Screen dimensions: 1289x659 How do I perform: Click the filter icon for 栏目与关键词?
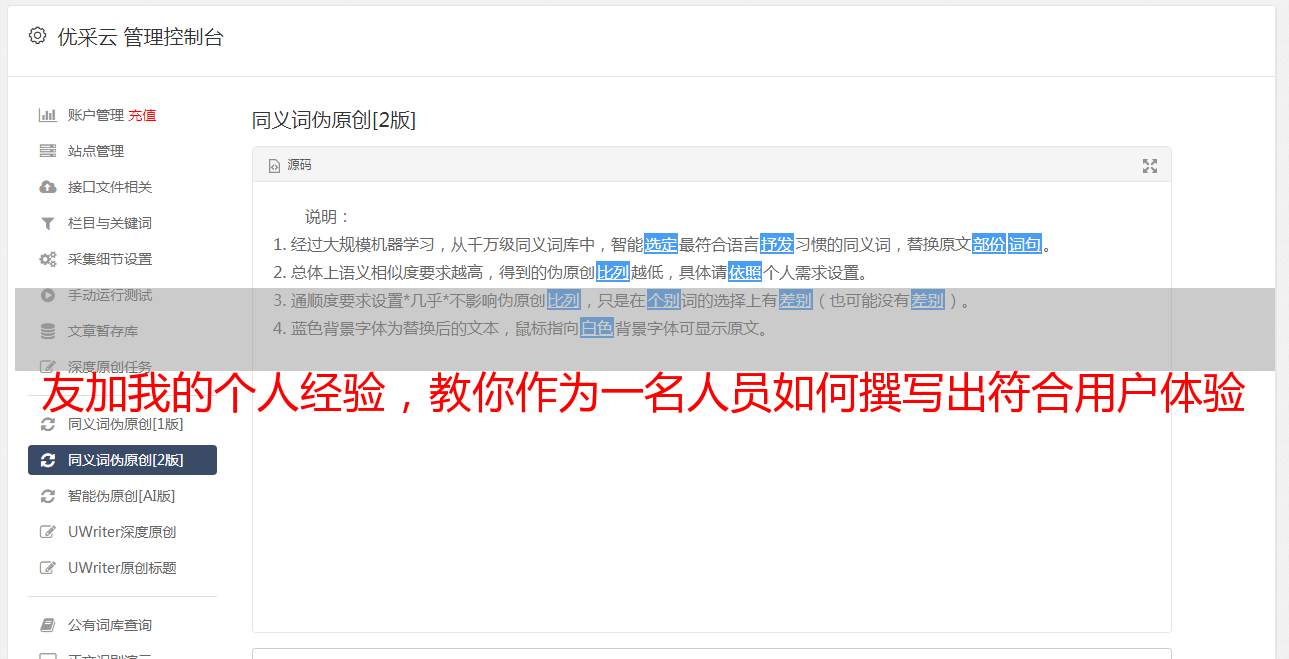[x=47, y=223]
